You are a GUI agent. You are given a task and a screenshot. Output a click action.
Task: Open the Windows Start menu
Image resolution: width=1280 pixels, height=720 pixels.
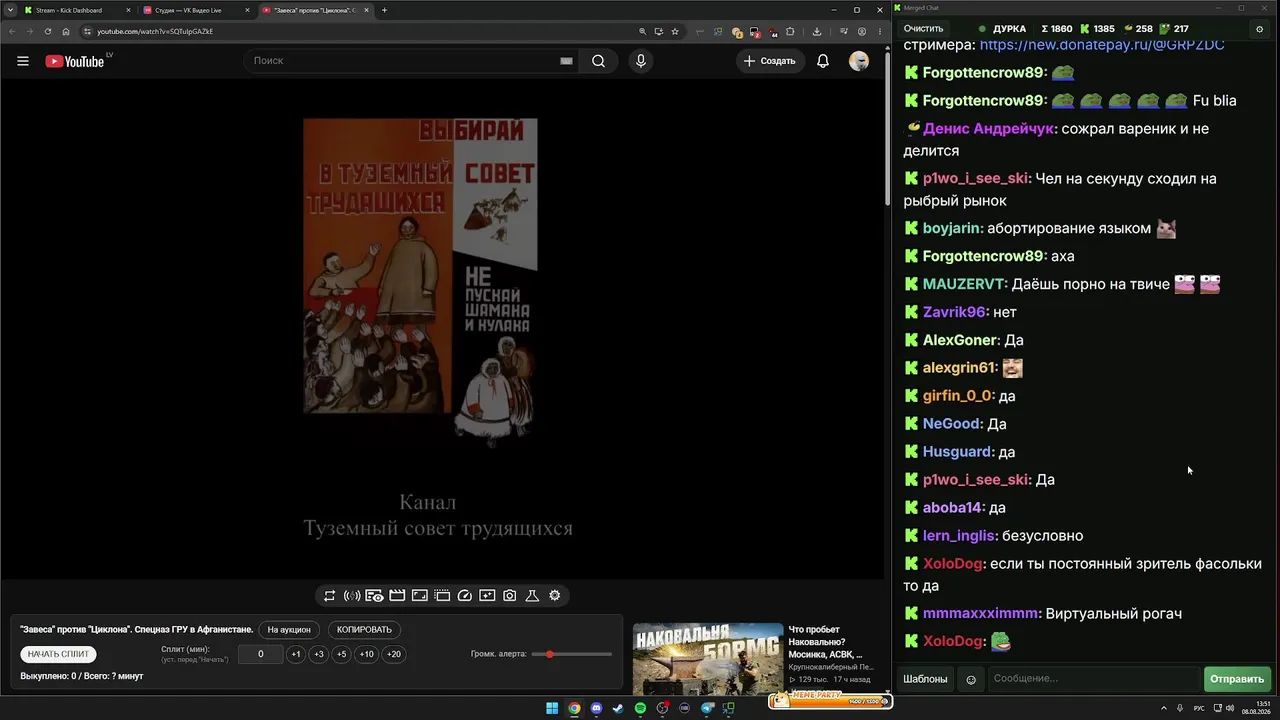[x=552, y=709]
